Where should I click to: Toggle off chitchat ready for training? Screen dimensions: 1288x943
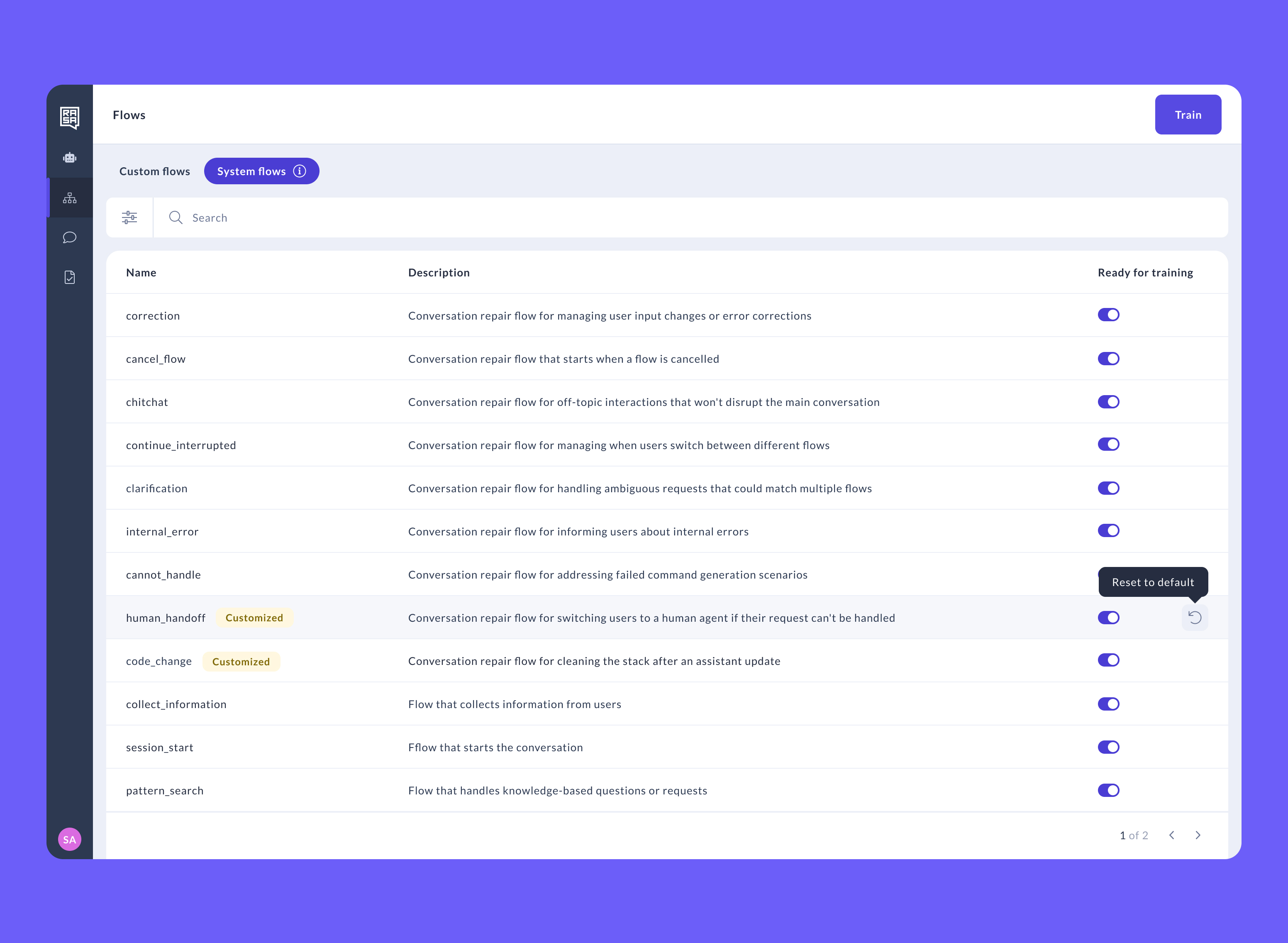(x=1108, y=402)
